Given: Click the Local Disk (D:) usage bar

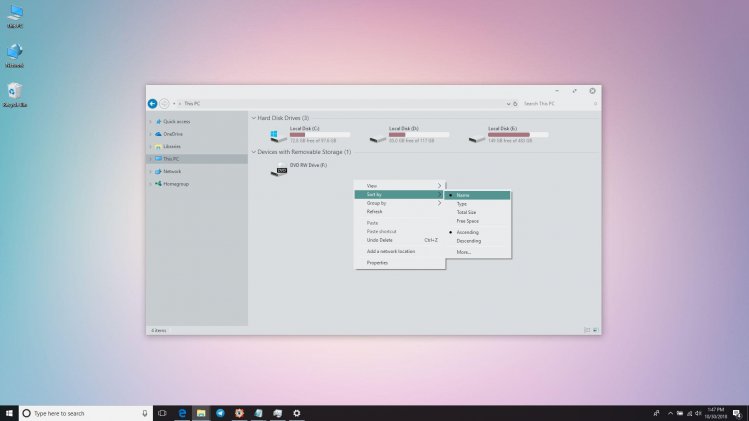Looking at the screenshot, I should [419, 135].
